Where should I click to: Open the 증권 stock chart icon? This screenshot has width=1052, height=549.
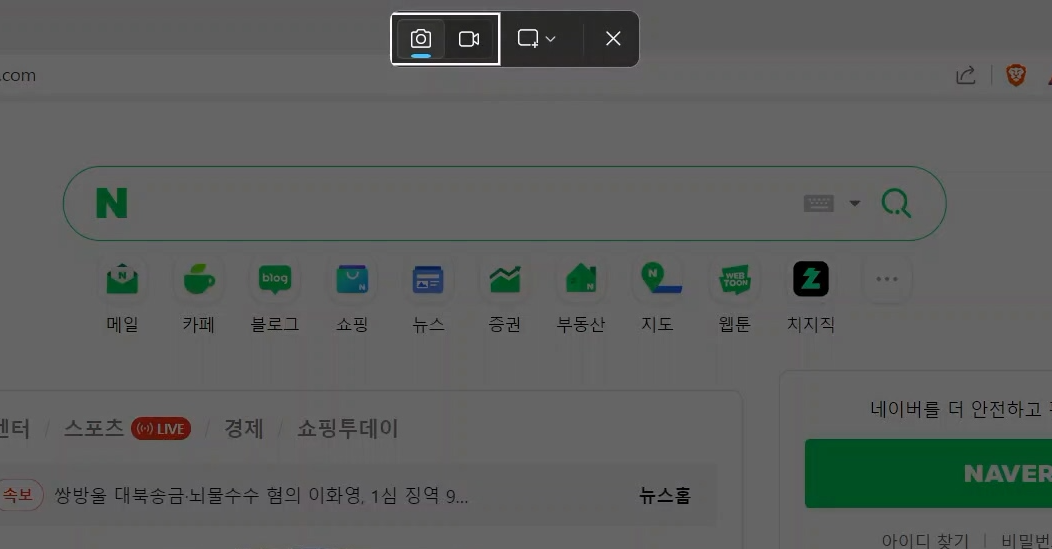pos(505,279)
